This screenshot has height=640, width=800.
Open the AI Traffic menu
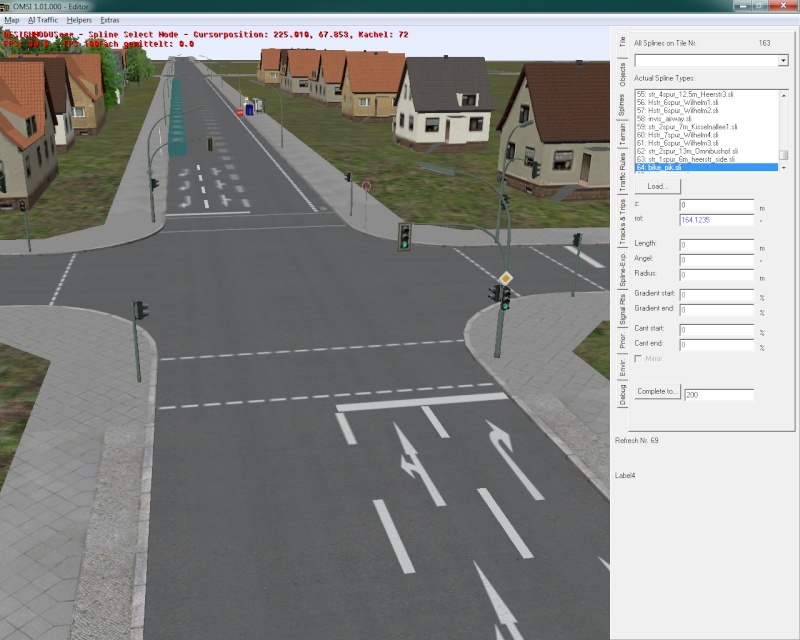(x=43, y=20)
